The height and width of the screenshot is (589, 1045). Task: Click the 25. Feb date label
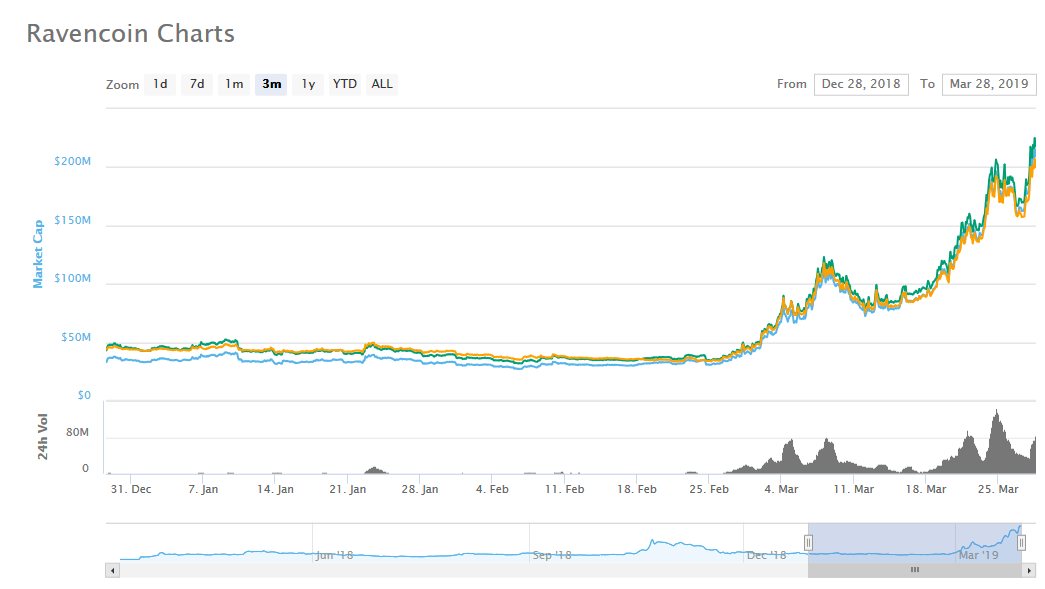[709, 489]
